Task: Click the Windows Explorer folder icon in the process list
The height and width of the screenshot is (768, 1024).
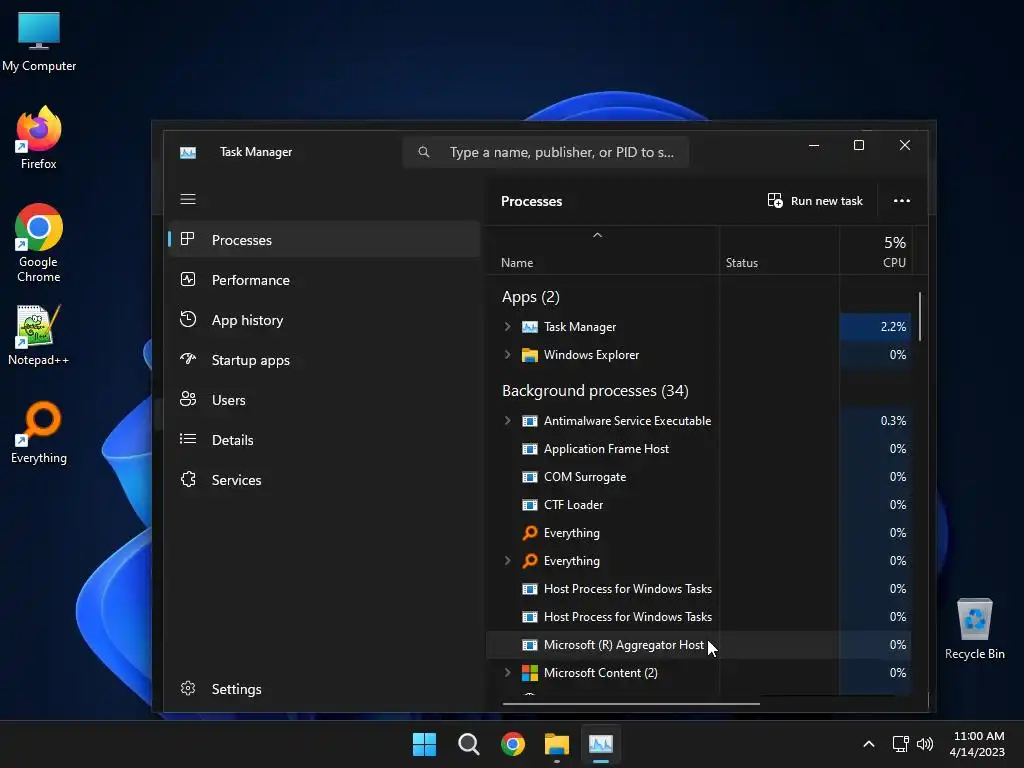Action: click(530, 355)
